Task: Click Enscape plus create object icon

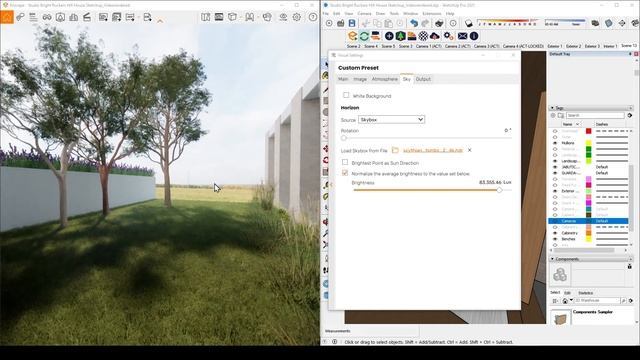Action: point(389,36)
